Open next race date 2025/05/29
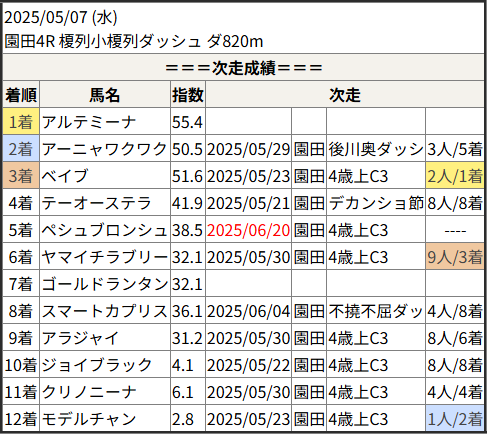The height and width of the screenshot is (434, 487). (248, 149)
